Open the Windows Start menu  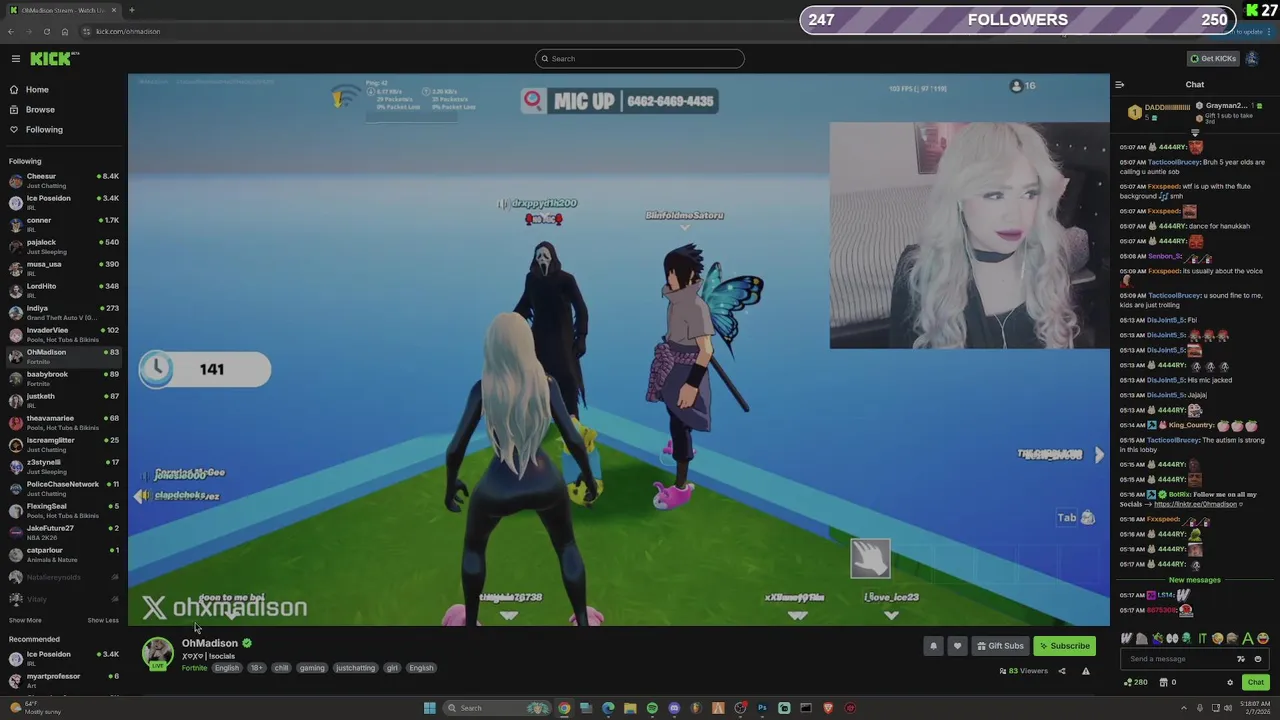pyautogui.click(x=430, y=708)
